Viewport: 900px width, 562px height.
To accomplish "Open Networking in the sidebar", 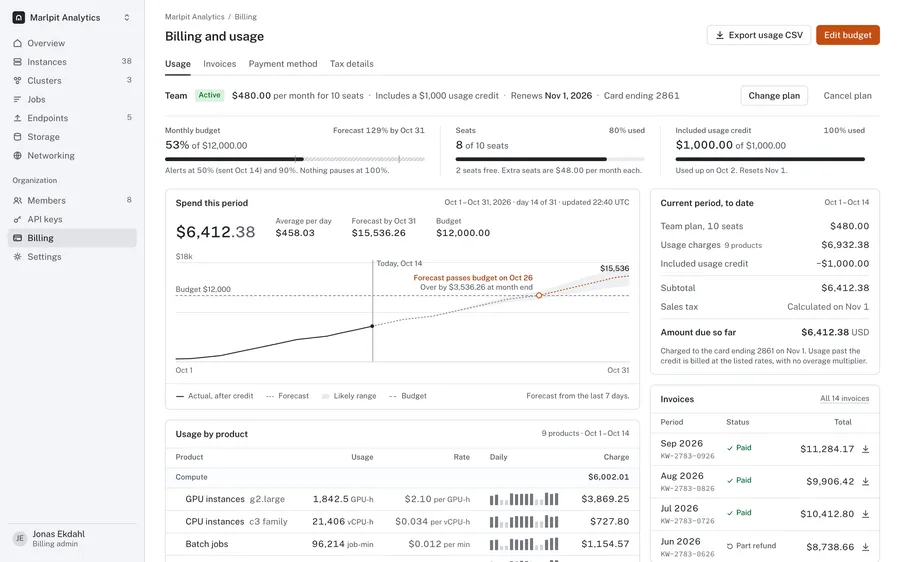I will 72,156.
